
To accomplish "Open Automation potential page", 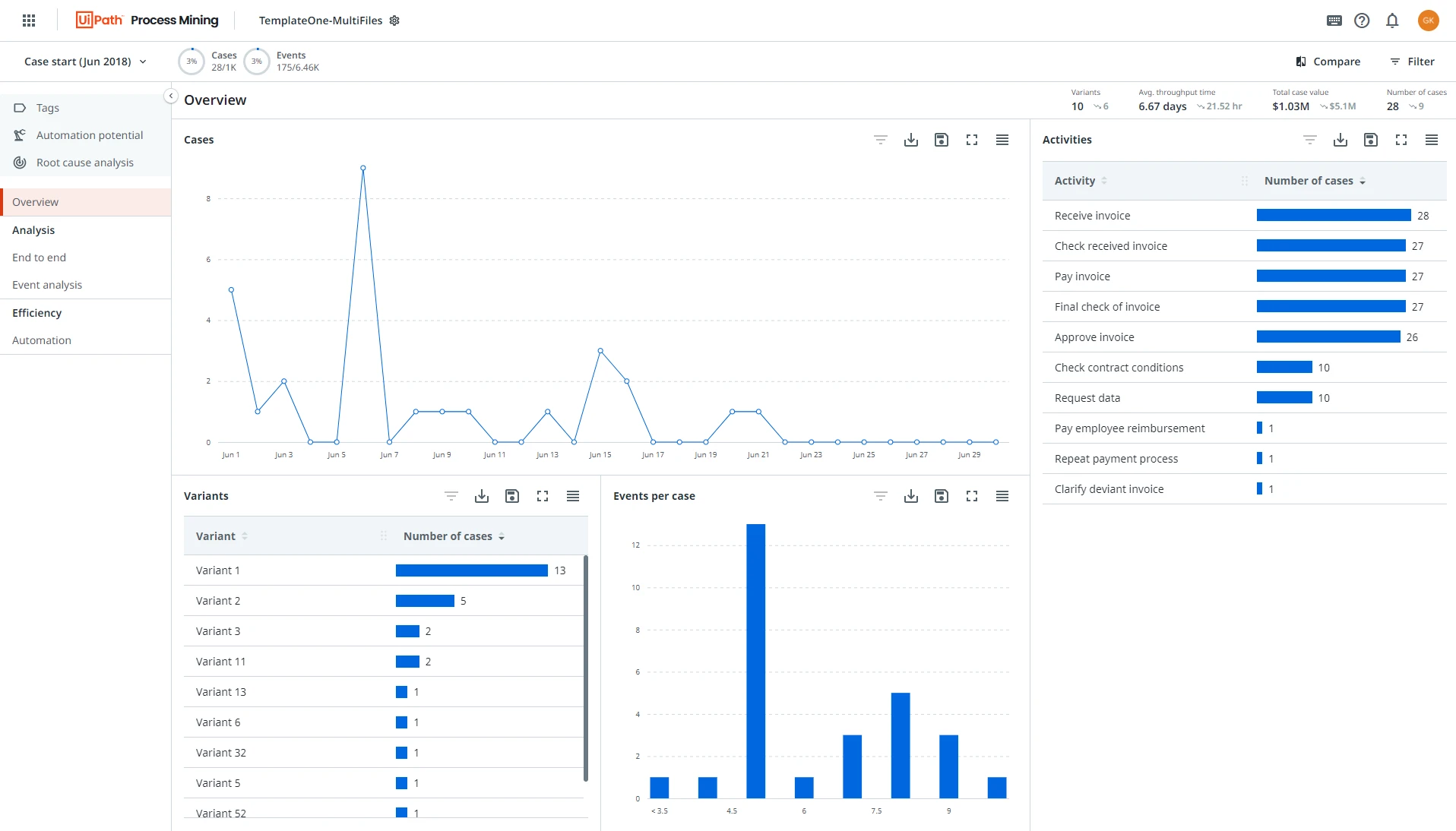I will [90, 135].
